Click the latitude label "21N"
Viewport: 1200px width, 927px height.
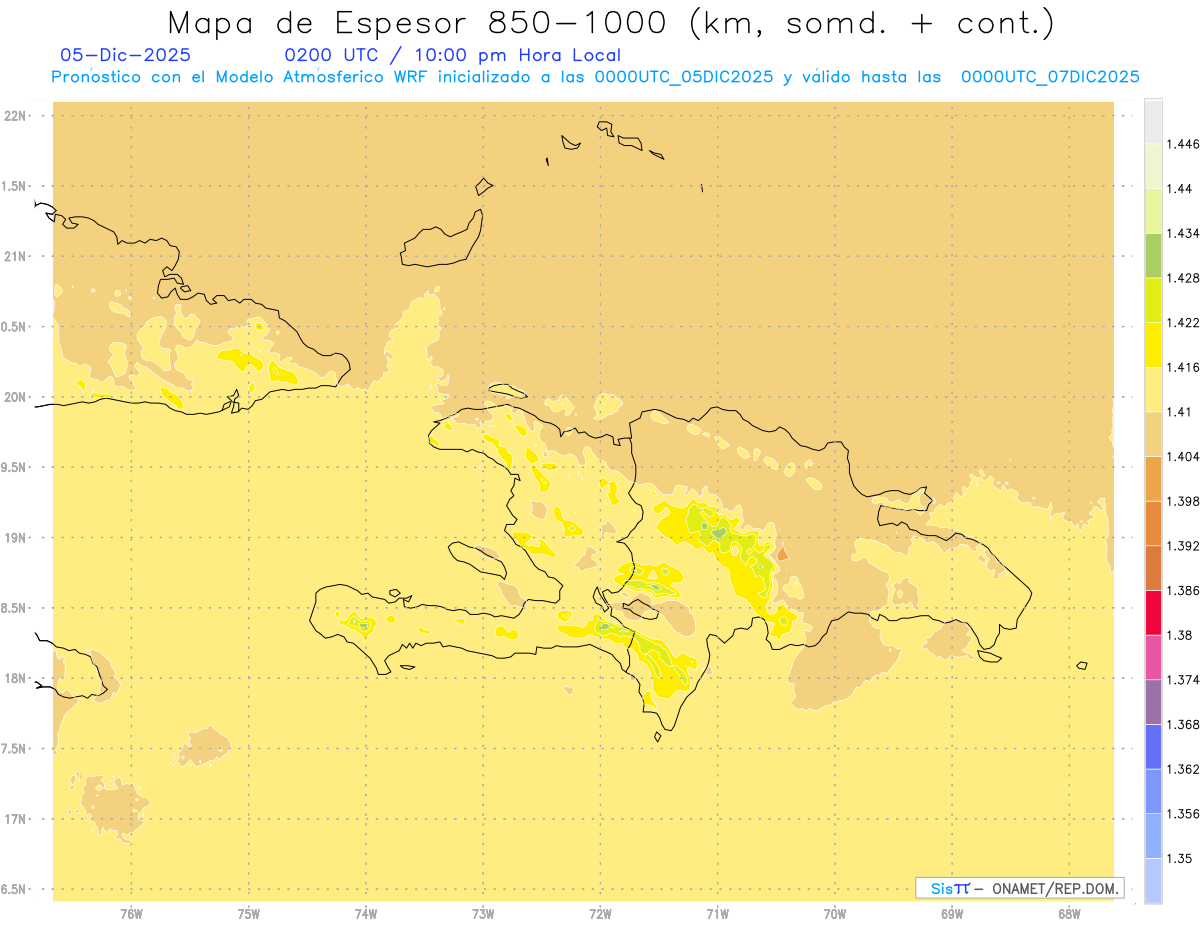click(15, 256)
